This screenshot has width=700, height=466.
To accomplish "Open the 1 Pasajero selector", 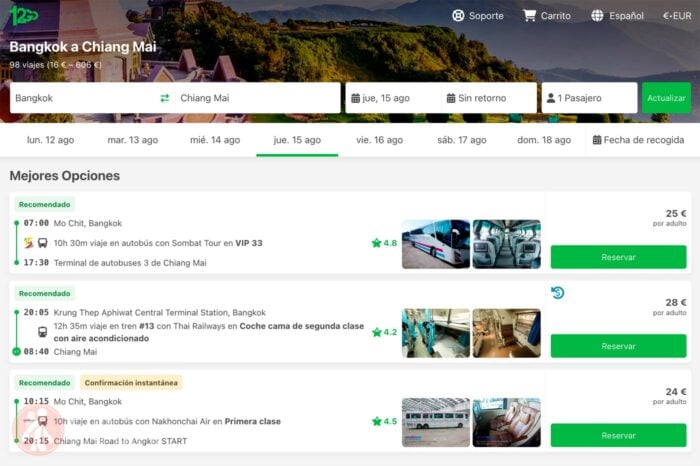I will pos(589,98).
